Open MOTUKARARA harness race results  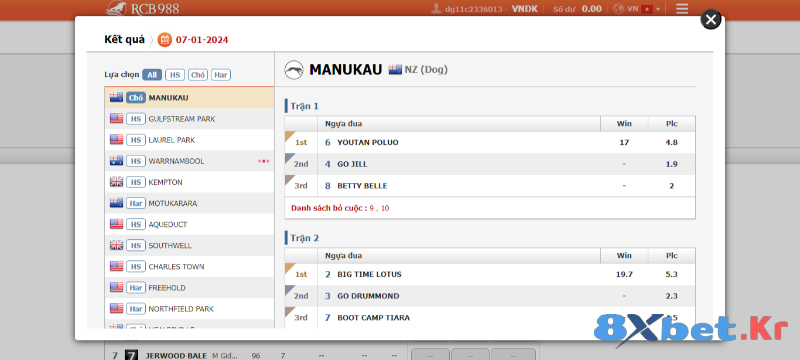tap(189, 203)
